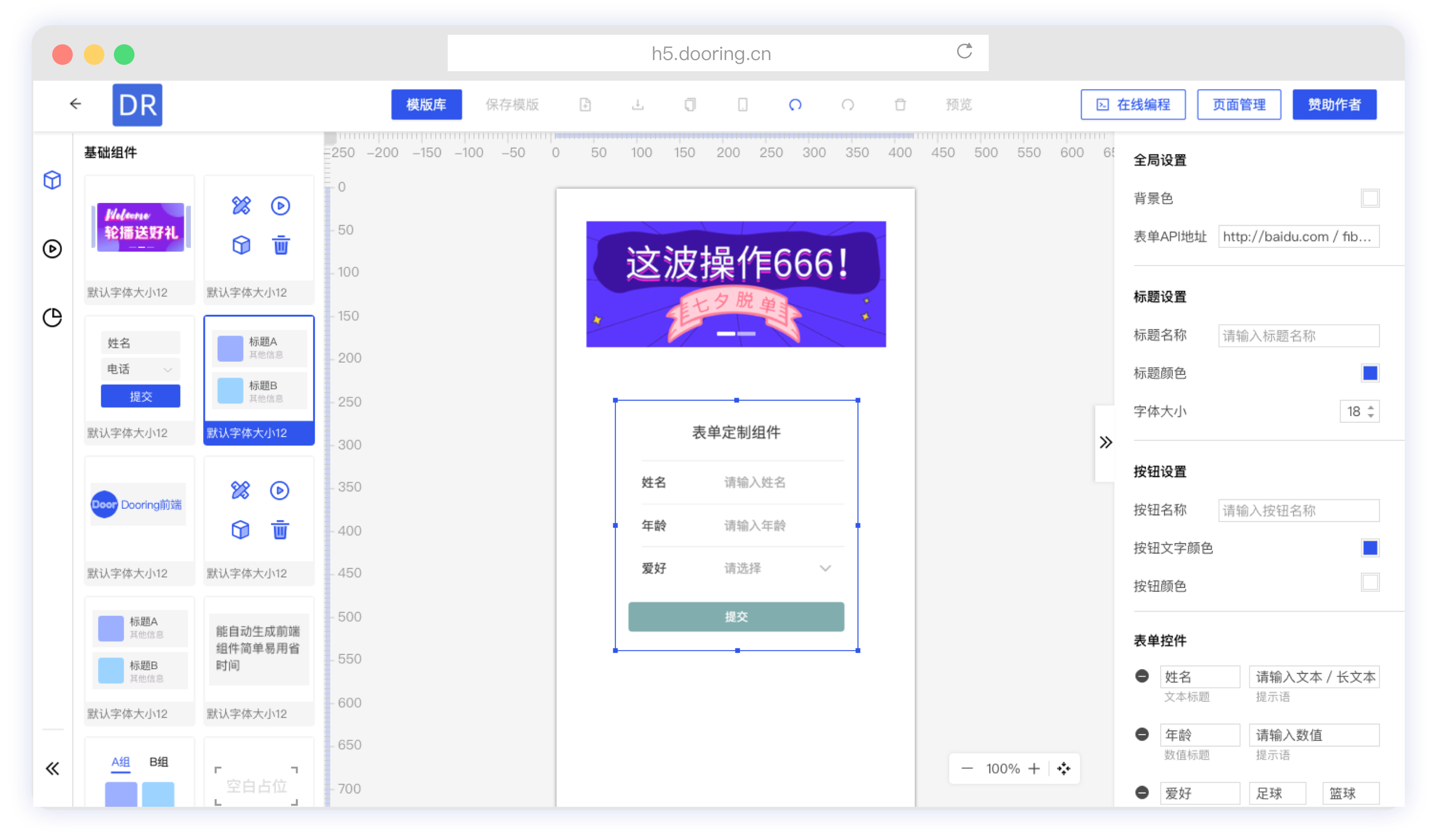
Task: Click the undo arrow icon in toolbar
Action: click(x=795, y=104)
